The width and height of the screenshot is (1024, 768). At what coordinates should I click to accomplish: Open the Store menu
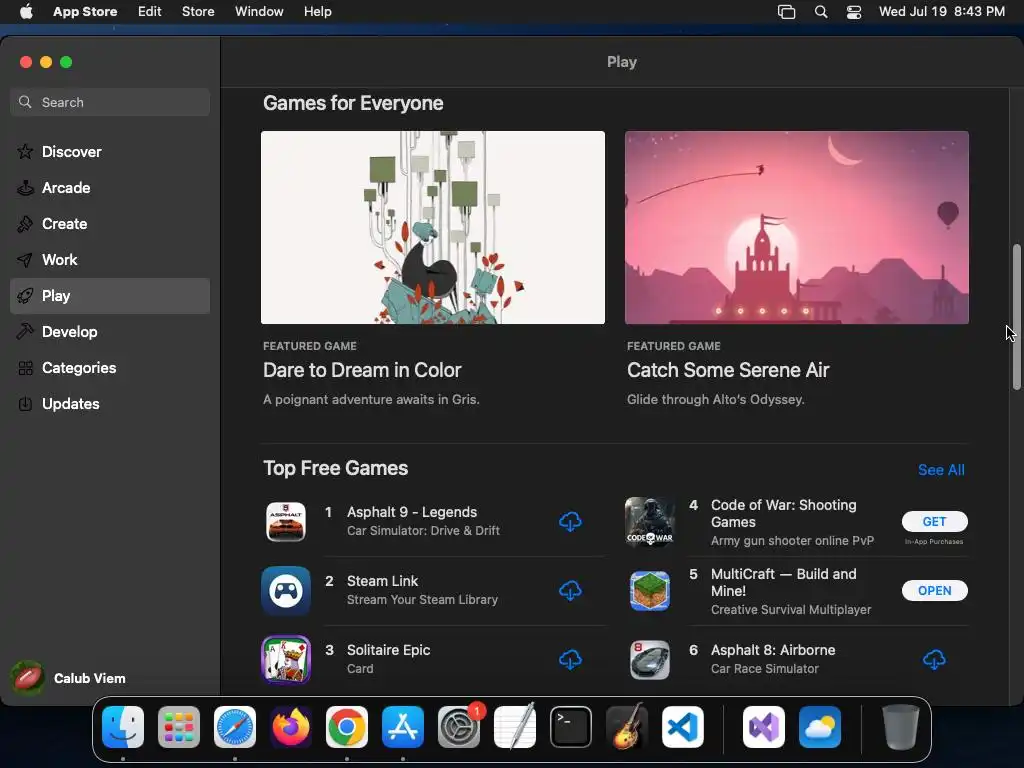198,11
